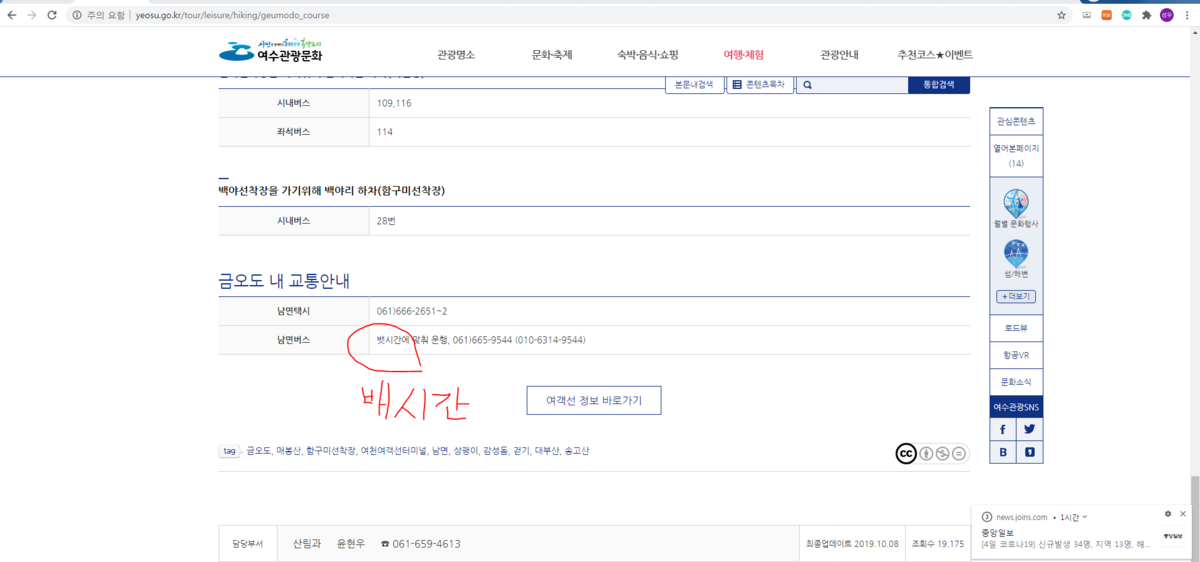The height and width of the screenshot is (562, 1200).
Task: Open the Facebook SNS icon
Action: (x=1003, y=429)
